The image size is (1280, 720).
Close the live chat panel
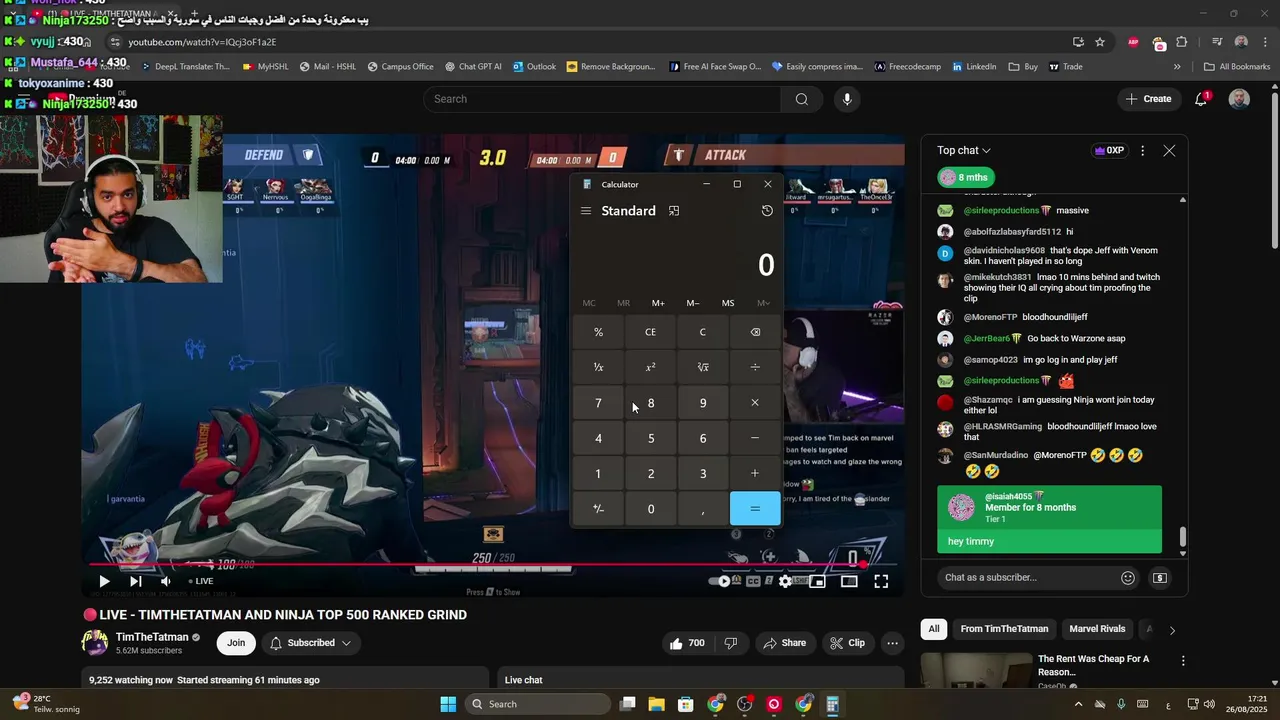[1169, 151]
